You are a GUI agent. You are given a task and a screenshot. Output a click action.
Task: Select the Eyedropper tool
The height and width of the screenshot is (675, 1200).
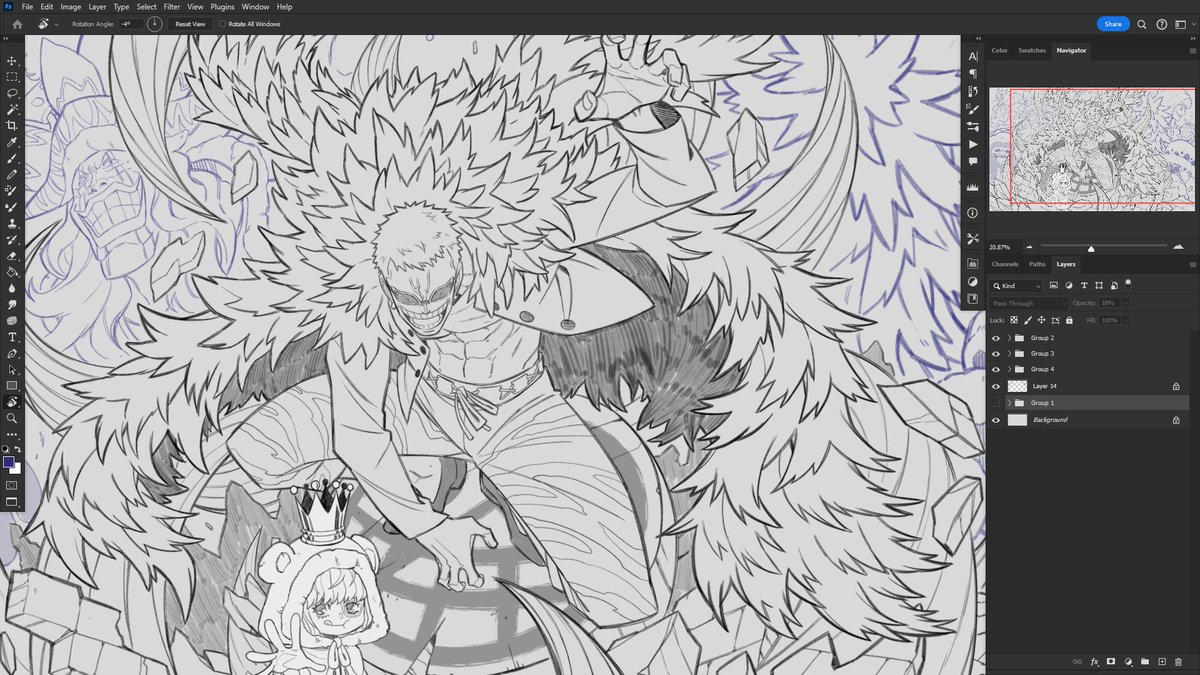click(x=12, y=142)
